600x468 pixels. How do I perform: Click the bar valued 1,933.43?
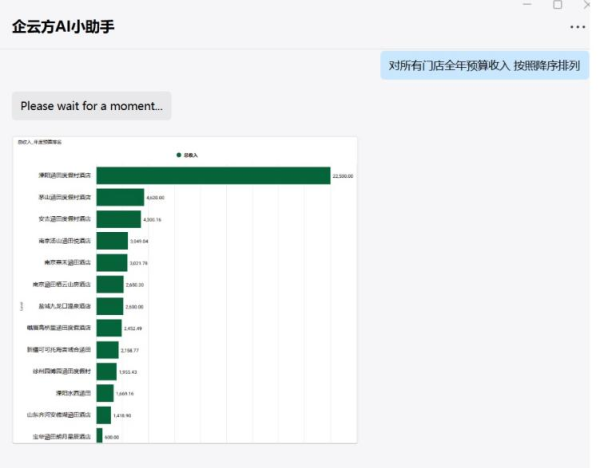[106, 372]
